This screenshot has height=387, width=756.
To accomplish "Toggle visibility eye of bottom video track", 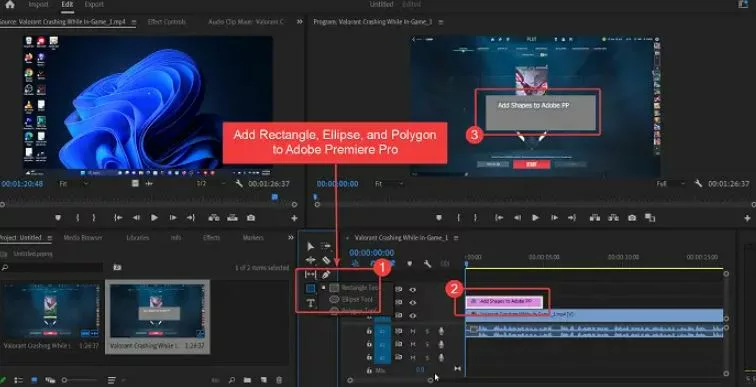I will pos(413,316).
